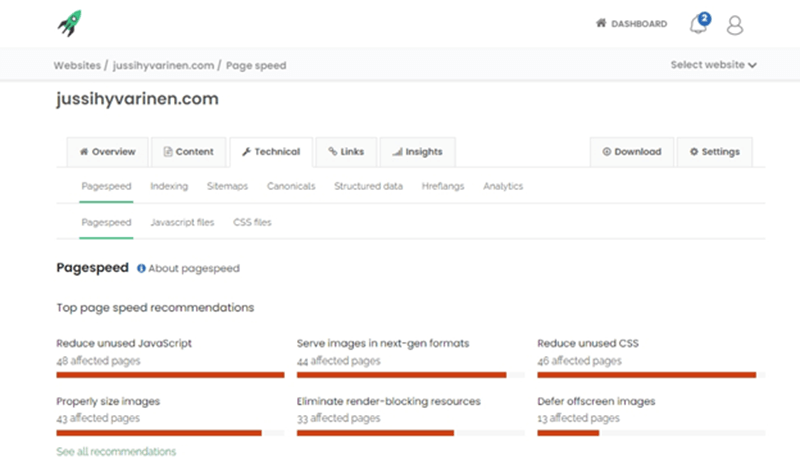Click the See all recommendations link
This screenshot has height=473, width=800.
coord(116,452)
